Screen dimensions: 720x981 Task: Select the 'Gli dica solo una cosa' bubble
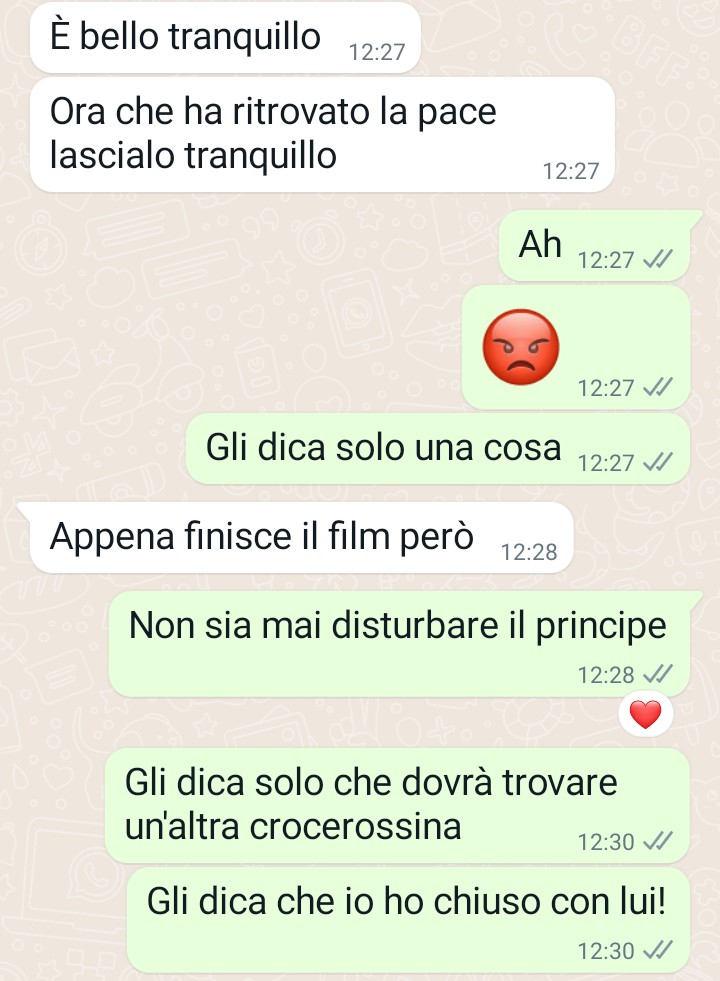(x=438, y=449)
